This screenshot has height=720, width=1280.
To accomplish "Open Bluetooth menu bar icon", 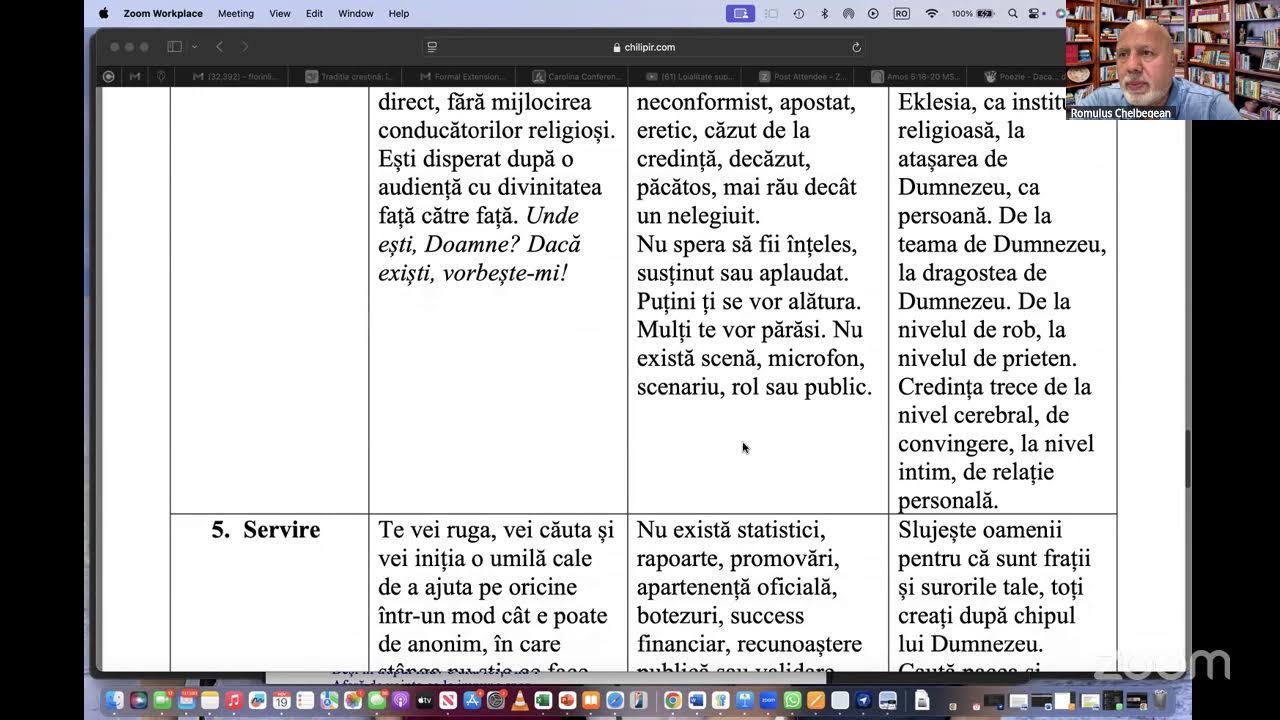I will (824, 13).
